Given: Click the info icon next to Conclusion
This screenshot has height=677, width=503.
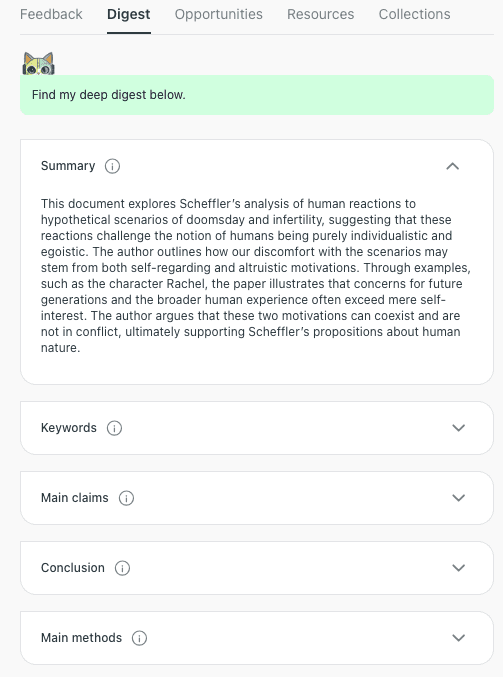Looking at the screenshot, I should point(122,568).
